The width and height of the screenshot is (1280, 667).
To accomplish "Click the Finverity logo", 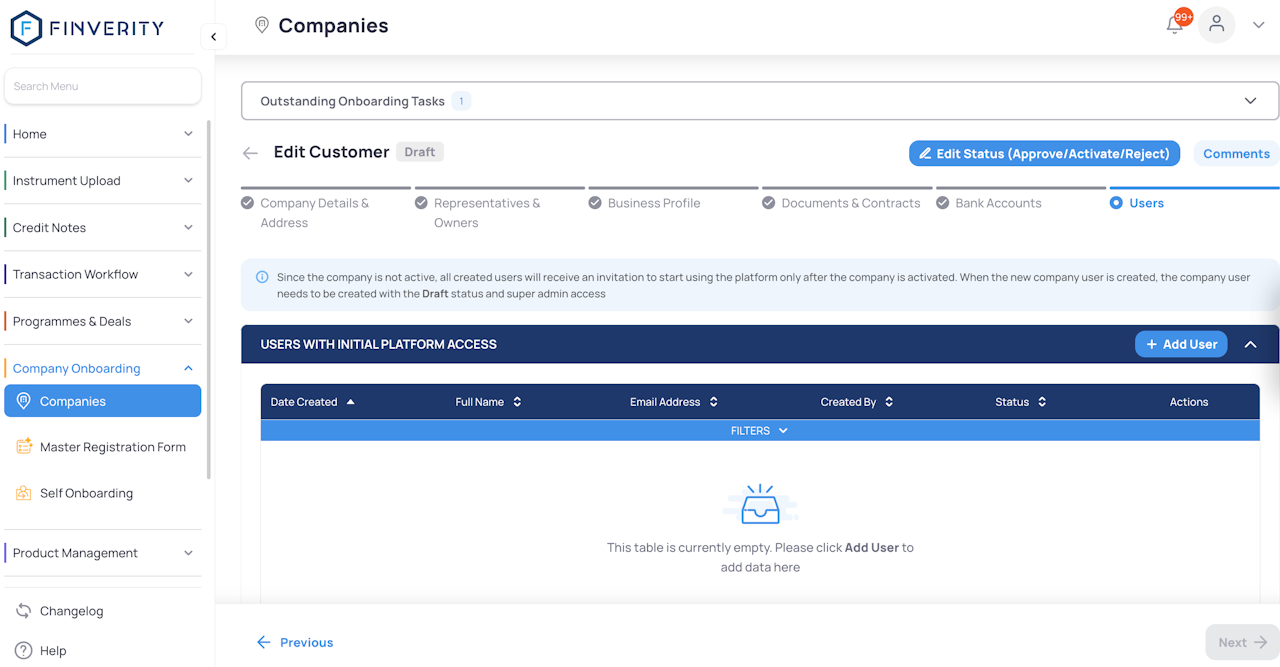I will pyautogui.click(x=87, y=28).
